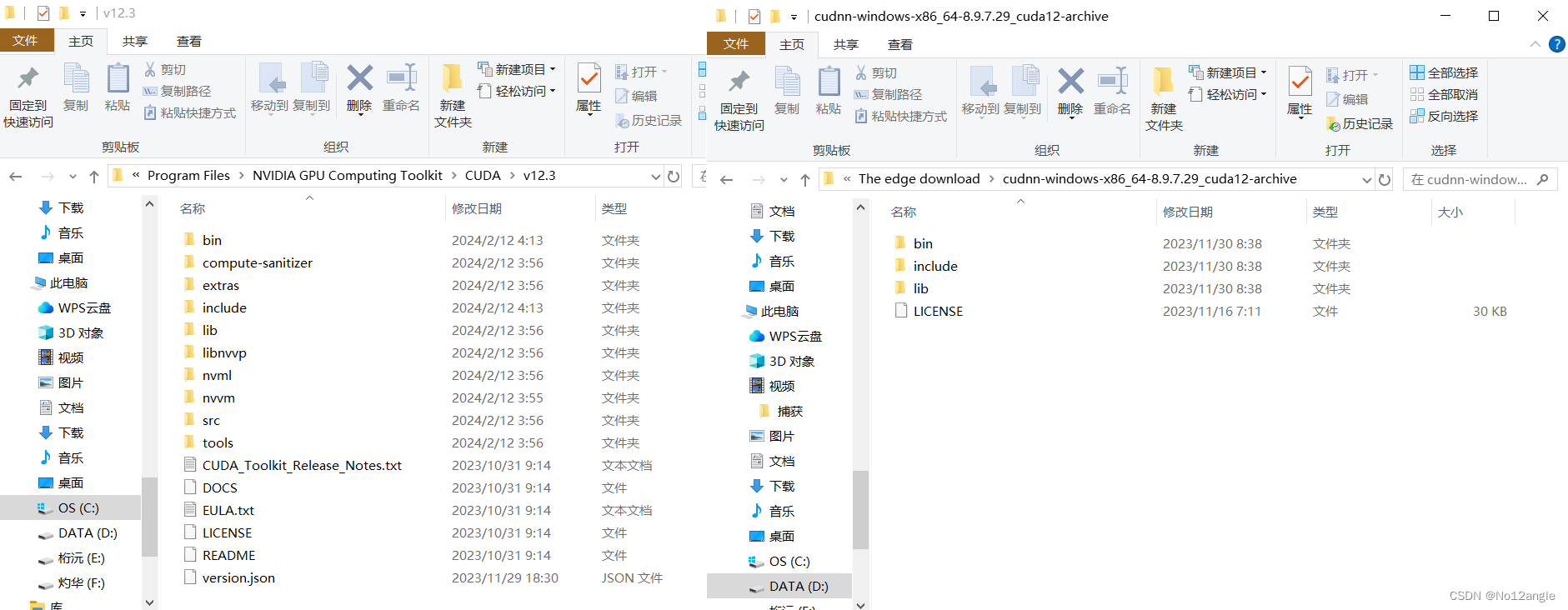Switch to Share (共享) tab in v12.3 window
Image resolution: width=1568 pixels, height=610 pixels.
[135, 41]
